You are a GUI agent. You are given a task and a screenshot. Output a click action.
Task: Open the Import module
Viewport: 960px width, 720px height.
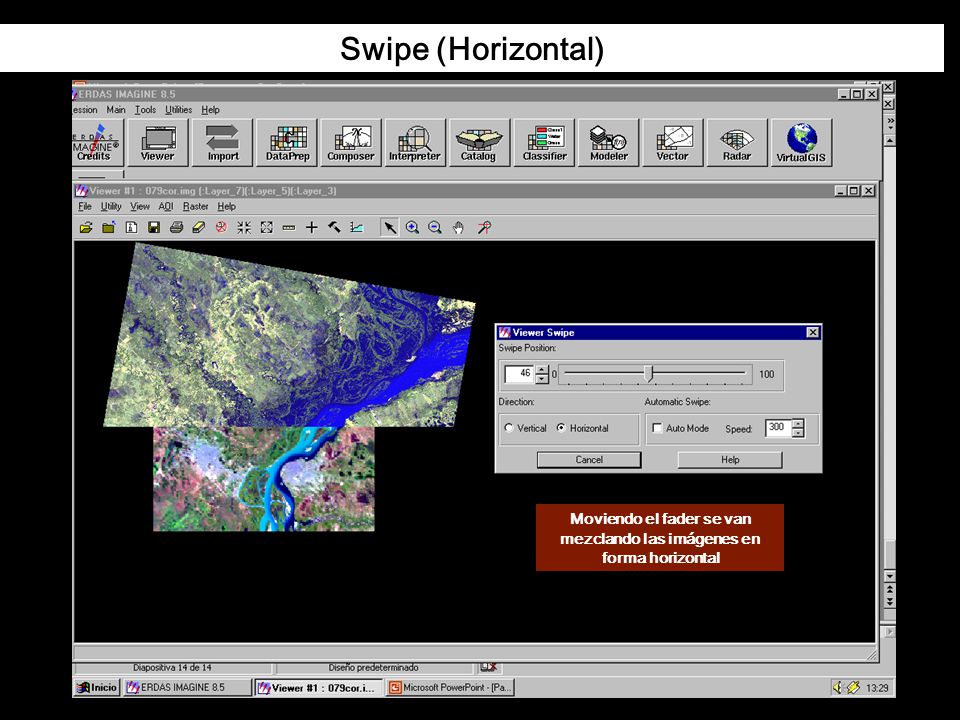(x=222, y=143)
